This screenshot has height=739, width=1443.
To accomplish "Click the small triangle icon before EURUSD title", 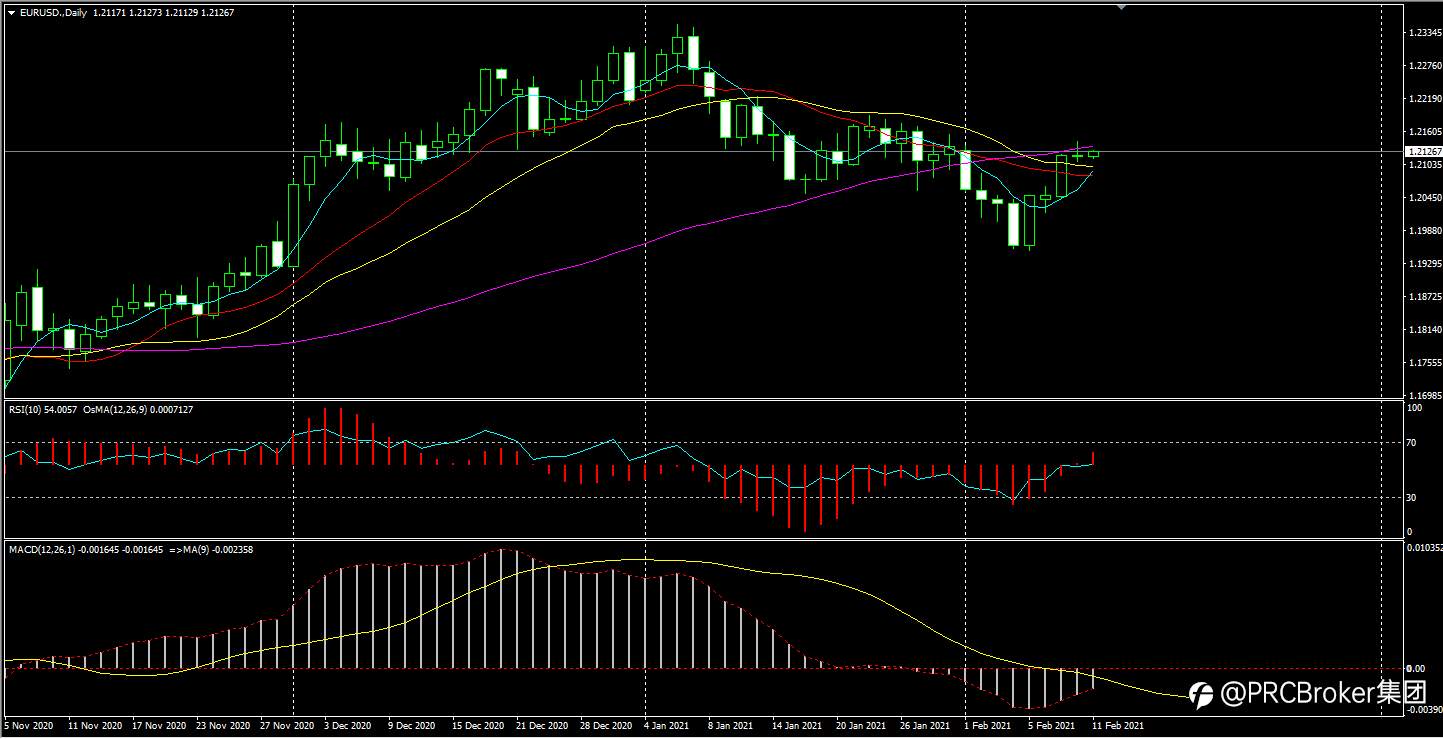I will point(11,12).
